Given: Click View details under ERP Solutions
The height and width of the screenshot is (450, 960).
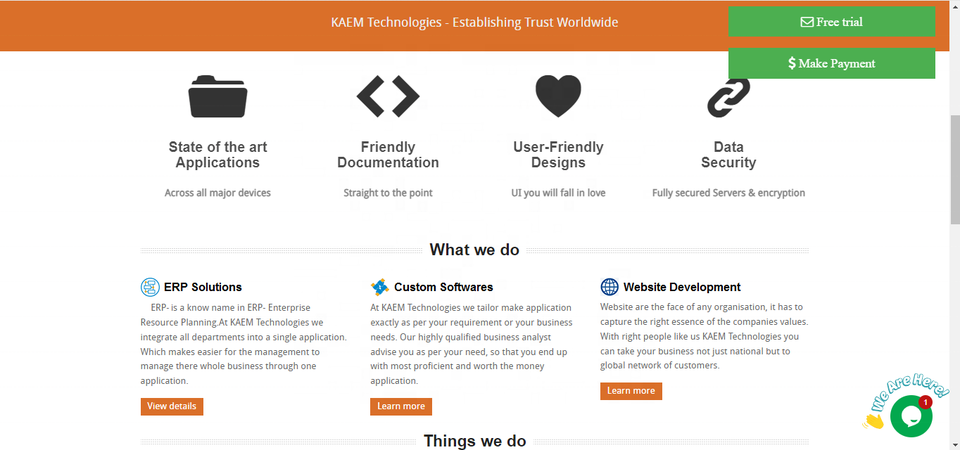Looking at the screenshot, I should coord(172,407).
